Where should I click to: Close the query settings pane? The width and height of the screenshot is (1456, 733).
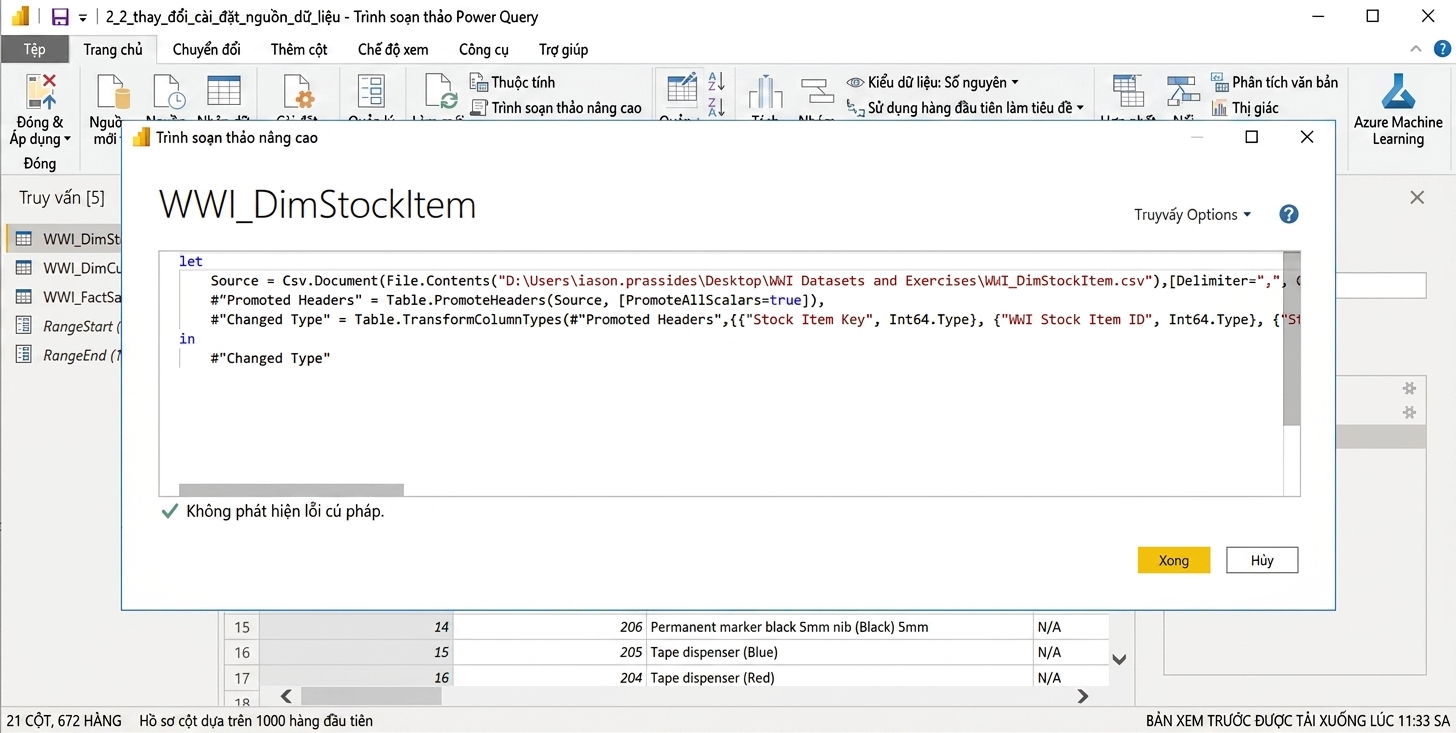tap(1417, 198)
